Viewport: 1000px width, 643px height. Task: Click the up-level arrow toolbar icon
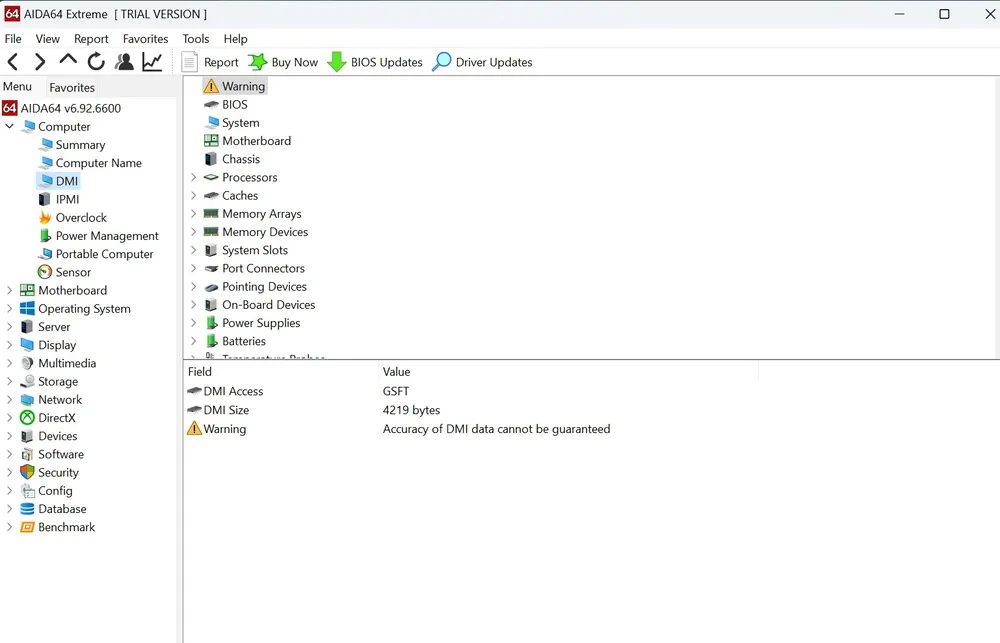(68, 61)
